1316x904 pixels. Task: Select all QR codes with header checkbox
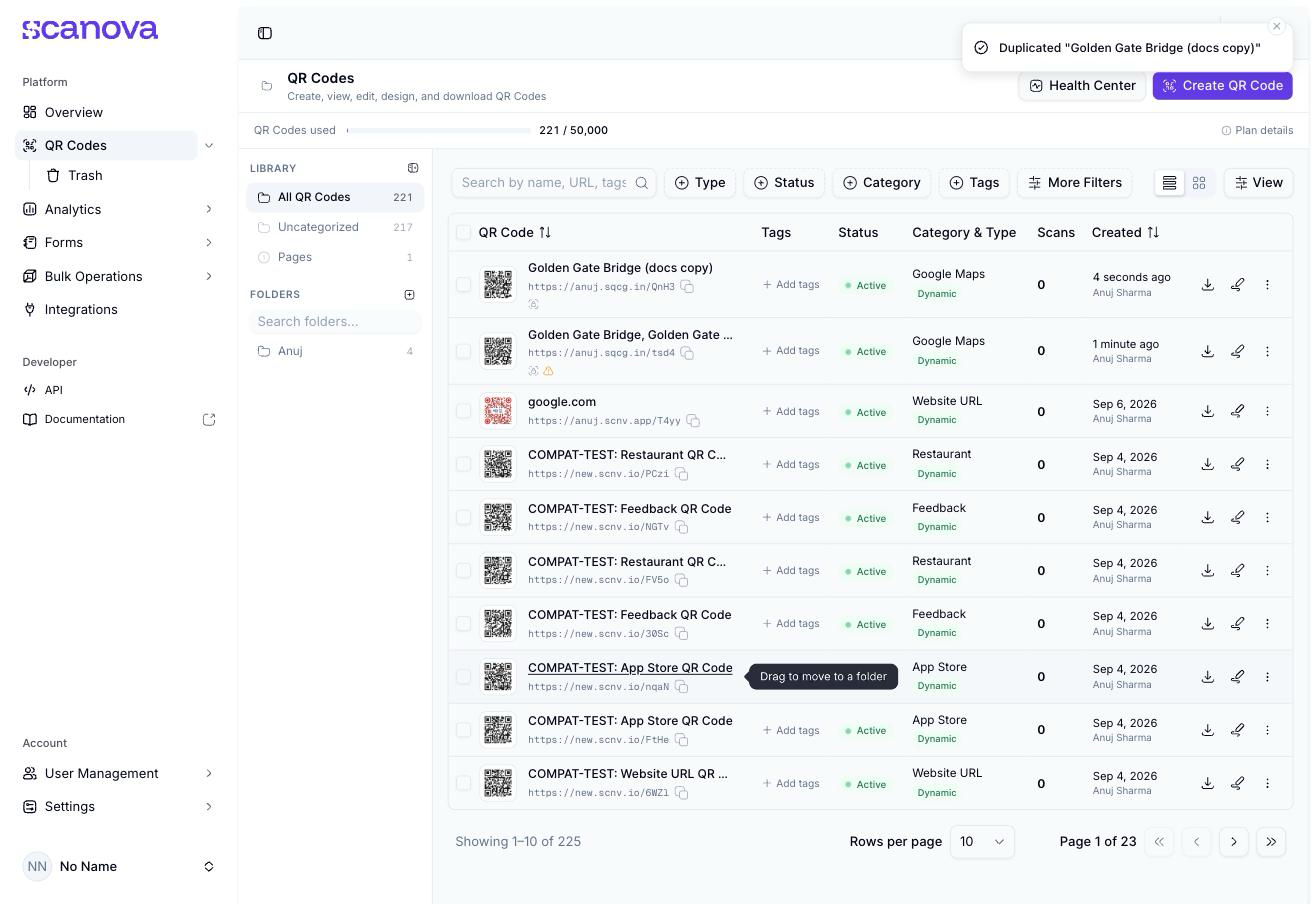(463, 233)
